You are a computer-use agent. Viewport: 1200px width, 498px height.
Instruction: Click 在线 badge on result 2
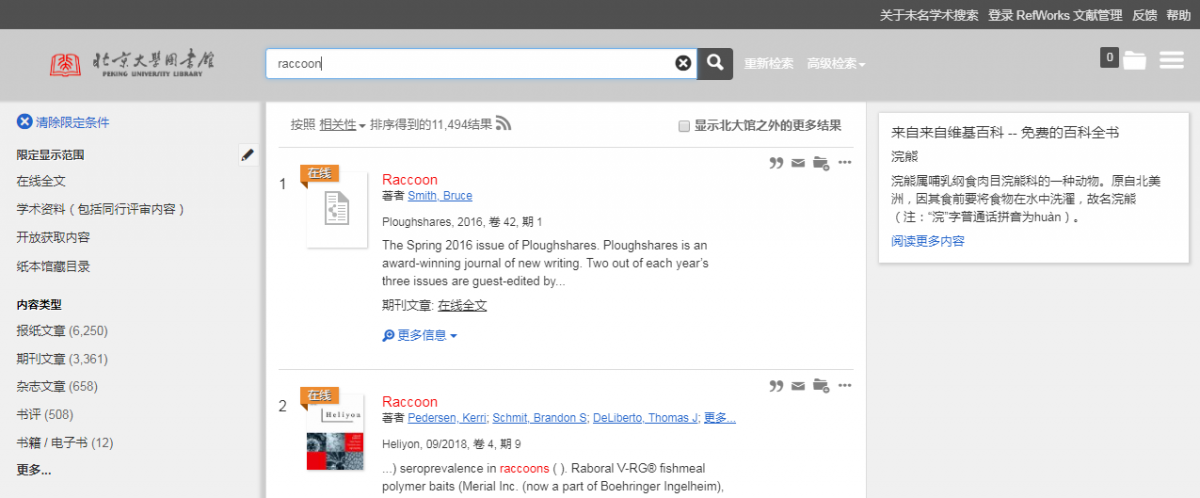320,395
